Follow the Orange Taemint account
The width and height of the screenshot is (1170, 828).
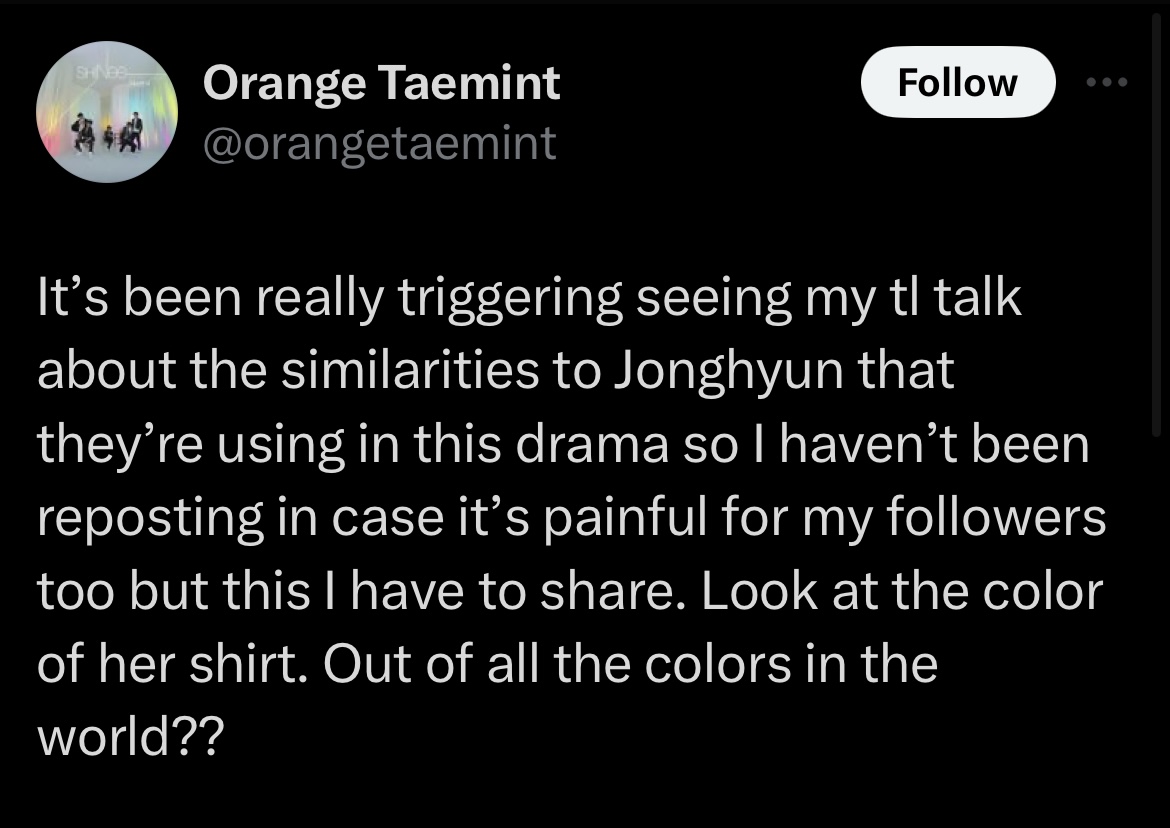[958, 82]
